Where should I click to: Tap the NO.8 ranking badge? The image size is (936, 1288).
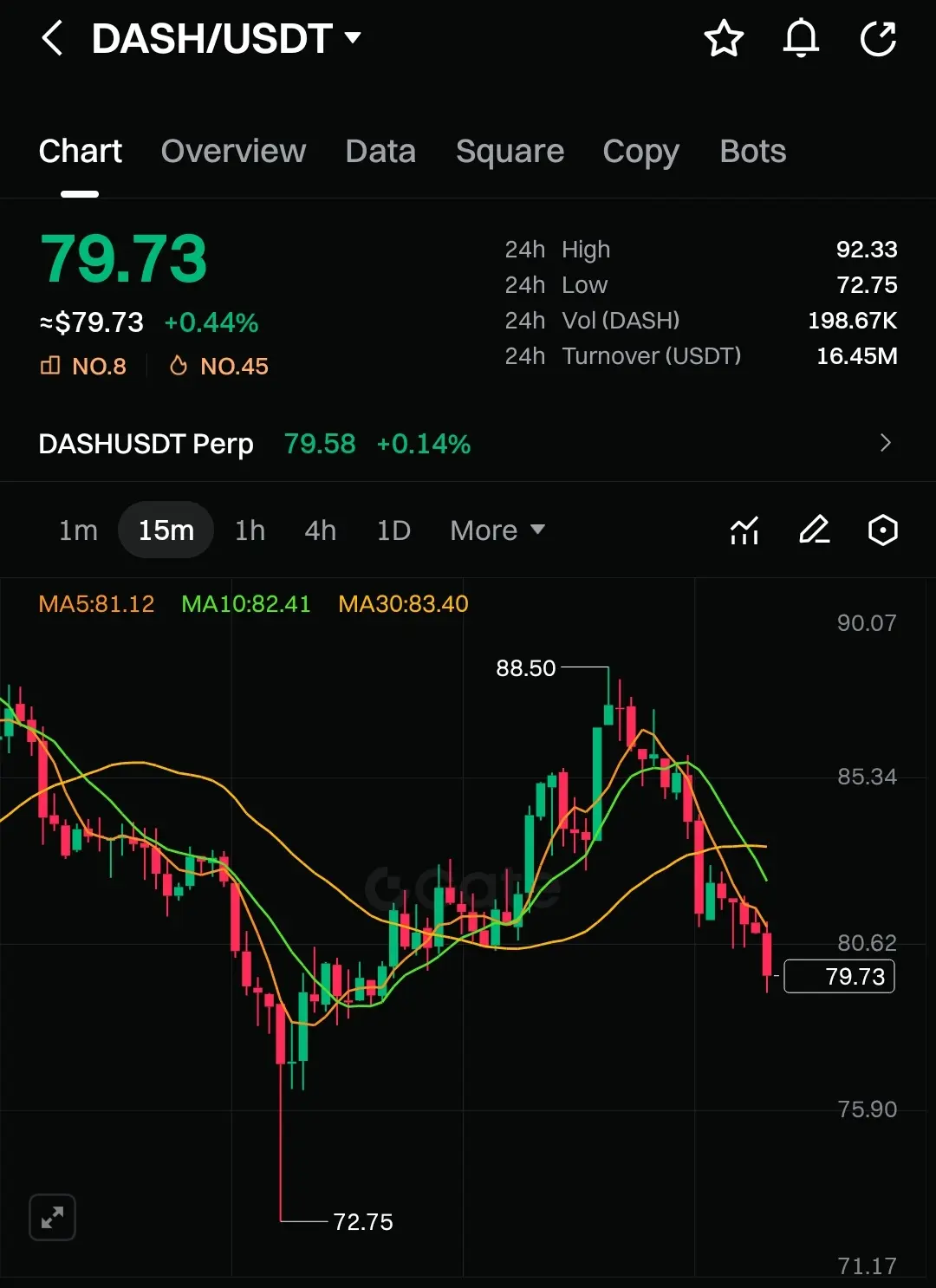click(83, 366)
